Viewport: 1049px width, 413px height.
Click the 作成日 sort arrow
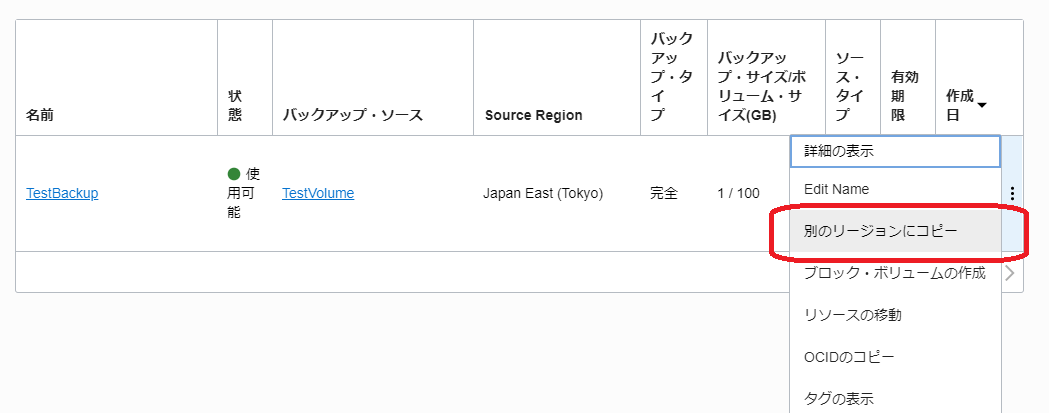(x=982, y=105)
